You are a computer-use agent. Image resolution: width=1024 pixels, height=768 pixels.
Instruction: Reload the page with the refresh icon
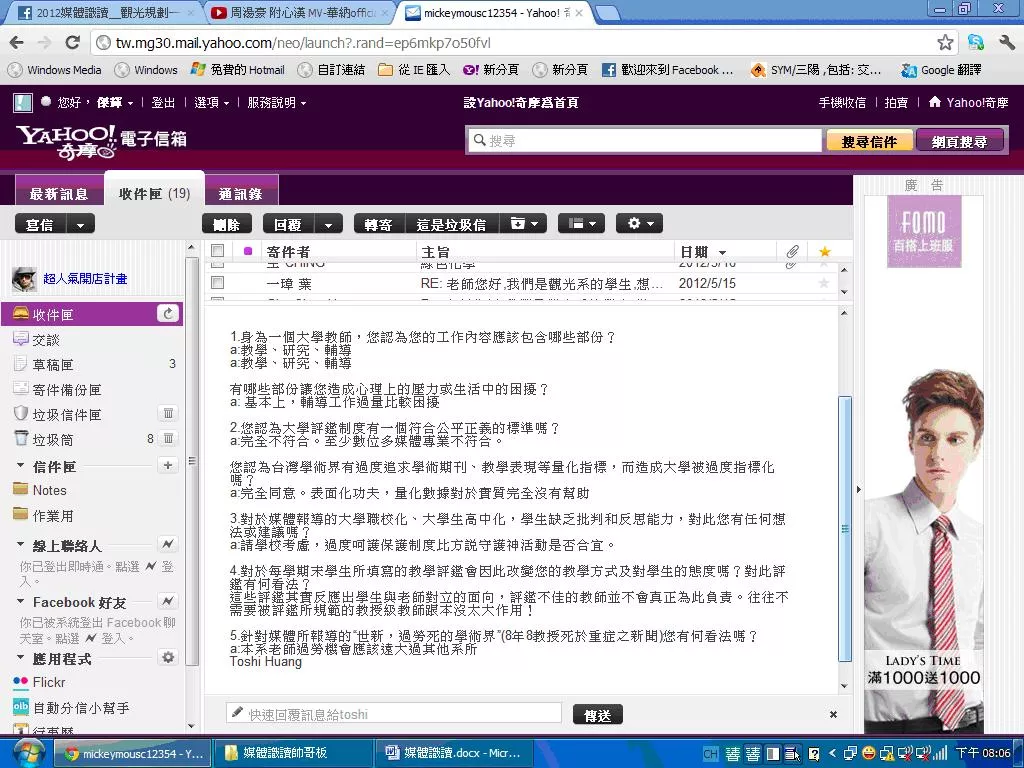[x=72, y=43]
